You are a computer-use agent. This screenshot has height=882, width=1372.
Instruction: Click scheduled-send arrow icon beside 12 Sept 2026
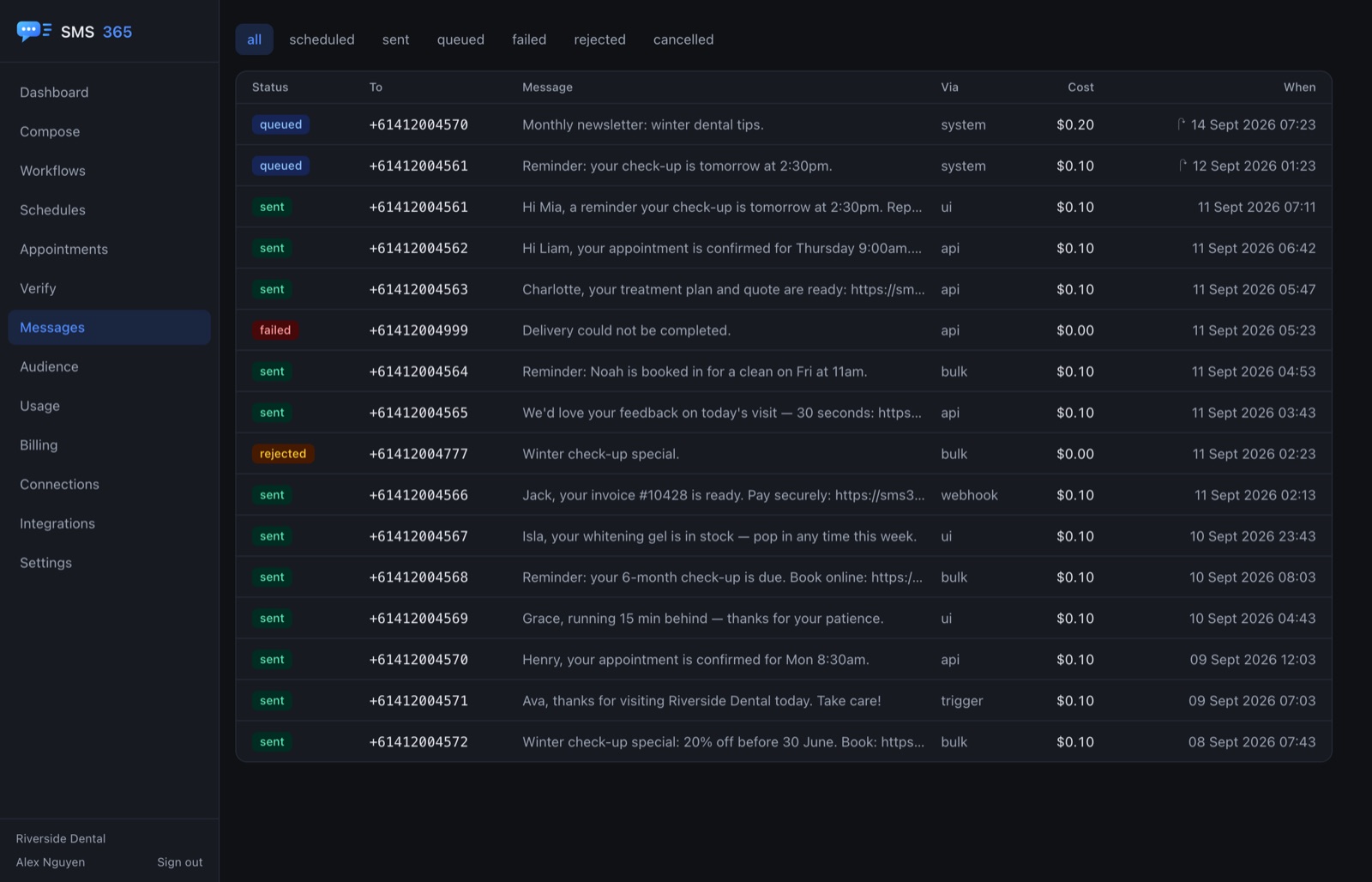point(1183,165)
